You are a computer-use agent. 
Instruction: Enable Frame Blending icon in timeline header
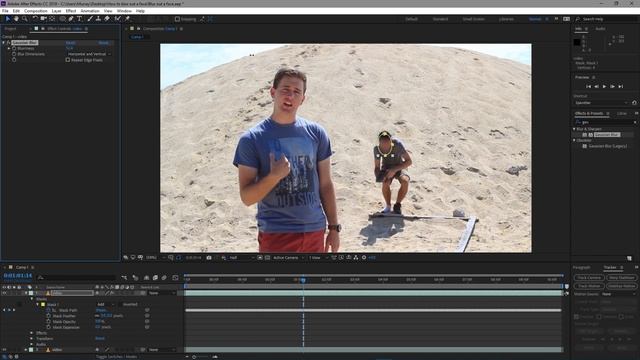pyautogui.click(x=155, y=278)
